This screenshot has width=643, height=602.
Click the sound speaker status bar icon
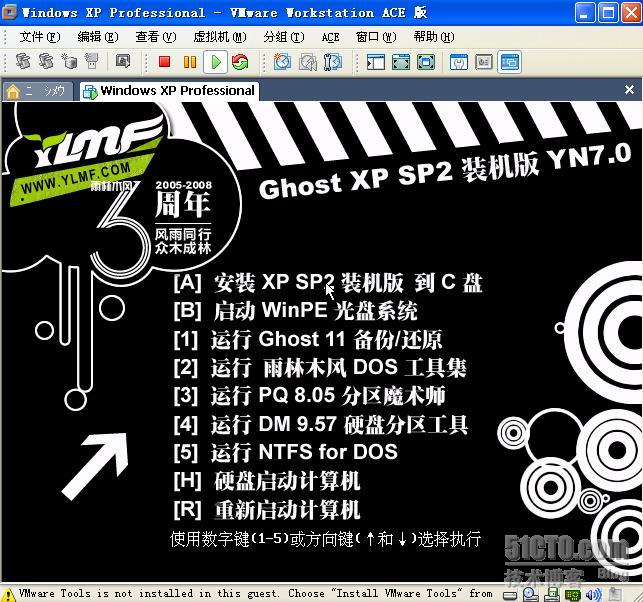tap(593, 594)
